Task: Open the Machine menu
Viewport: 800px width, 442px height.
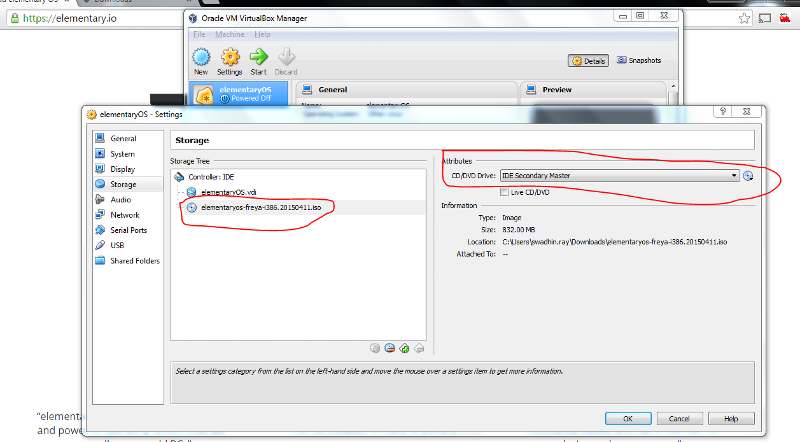Action: click(x=230, y=34)
